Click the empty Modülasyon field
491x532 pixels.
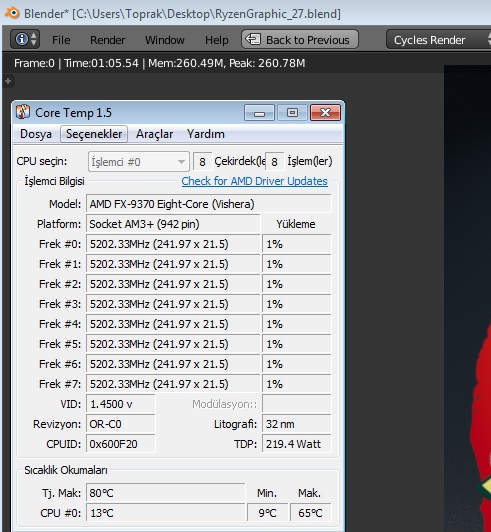click(x=297, y=404)
